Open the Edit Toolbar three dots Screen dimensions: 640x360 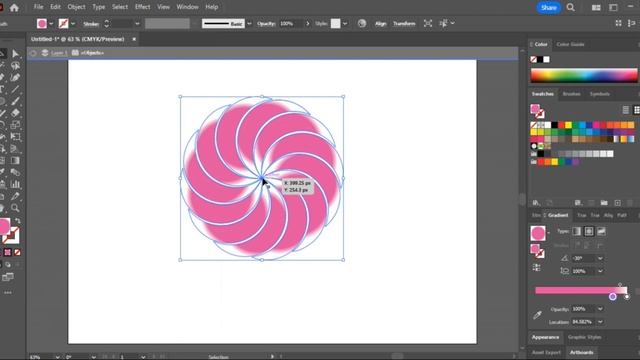click(x=8, y=293)
